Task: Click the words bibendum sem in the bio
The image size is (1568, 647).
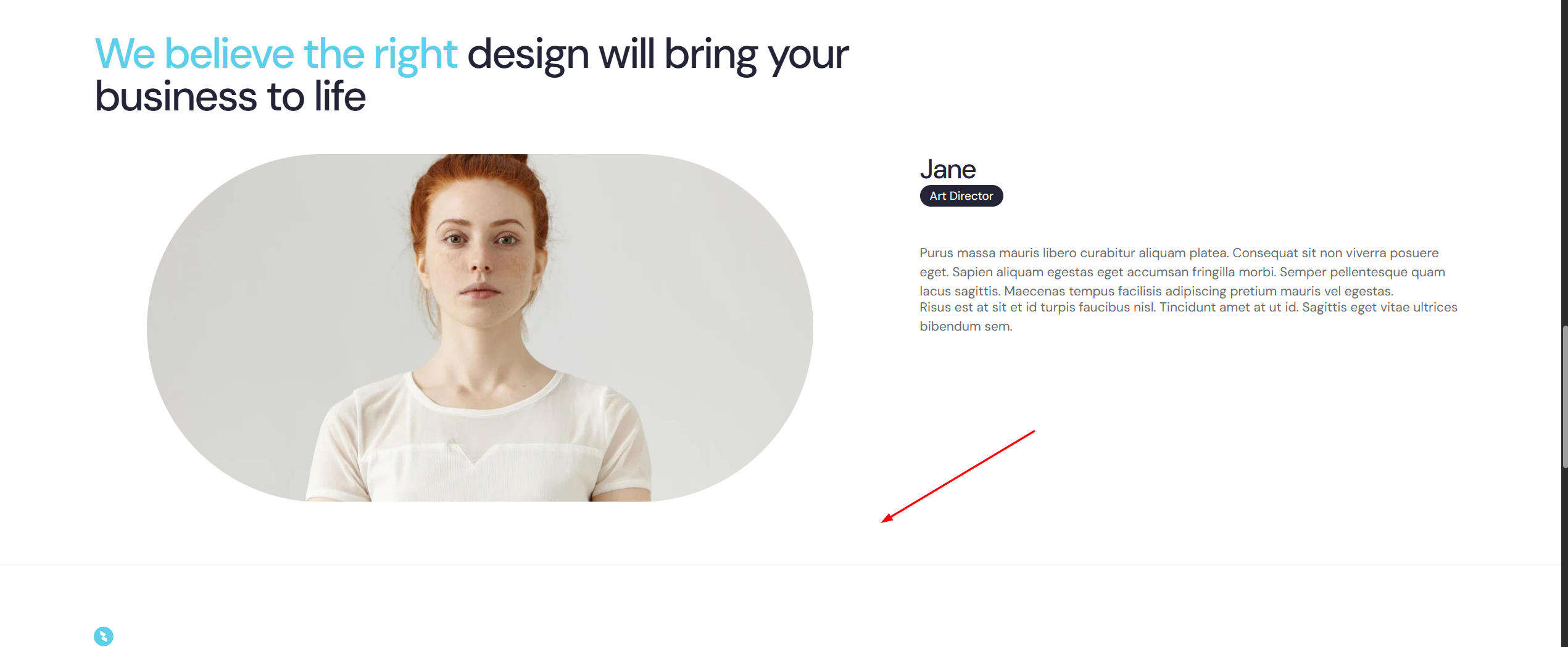Action: (x=966, y=326)
